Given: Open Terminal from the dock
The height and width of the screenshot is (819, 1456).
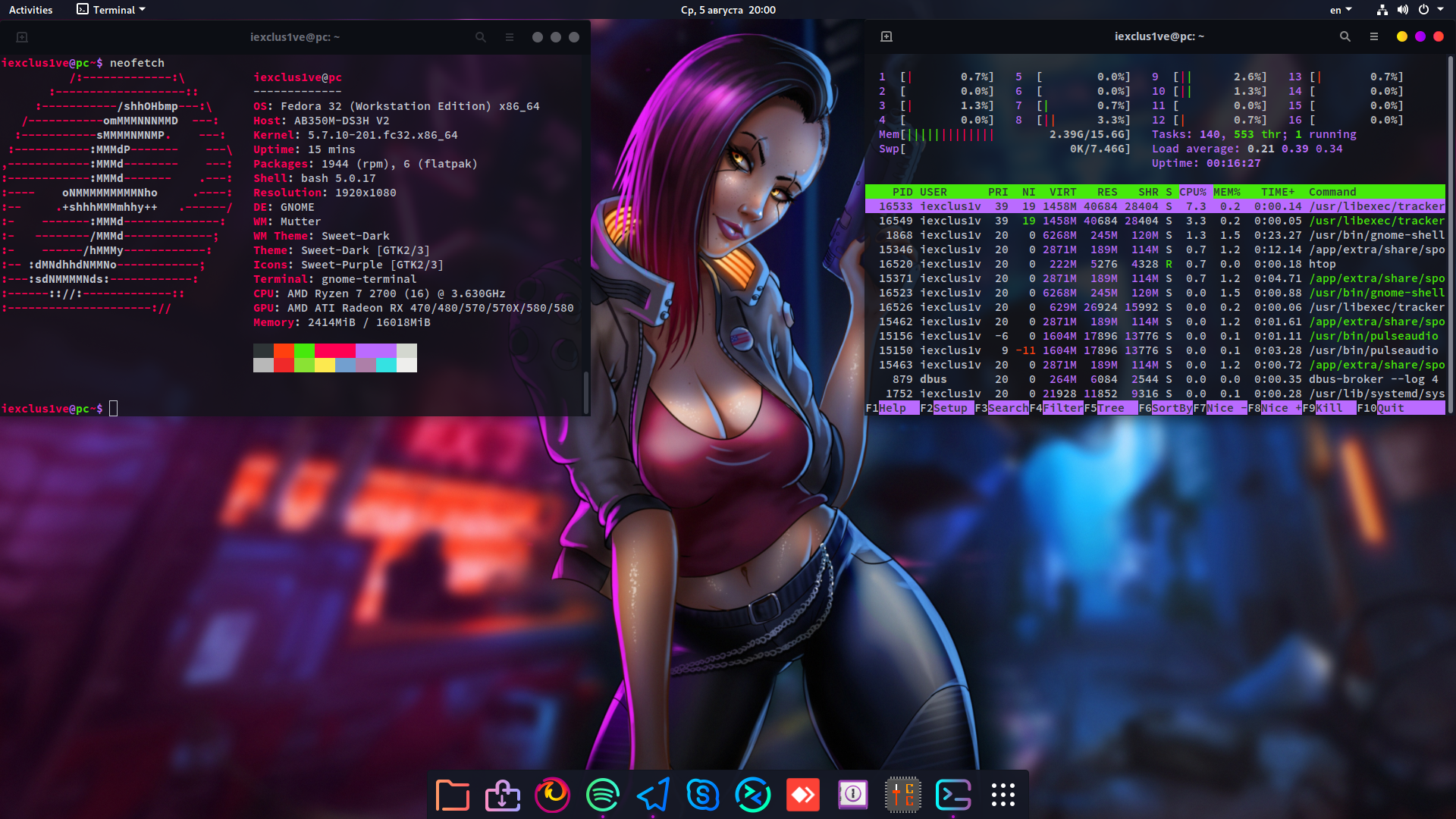Looking at the screenshot, I should pos(953,795).
